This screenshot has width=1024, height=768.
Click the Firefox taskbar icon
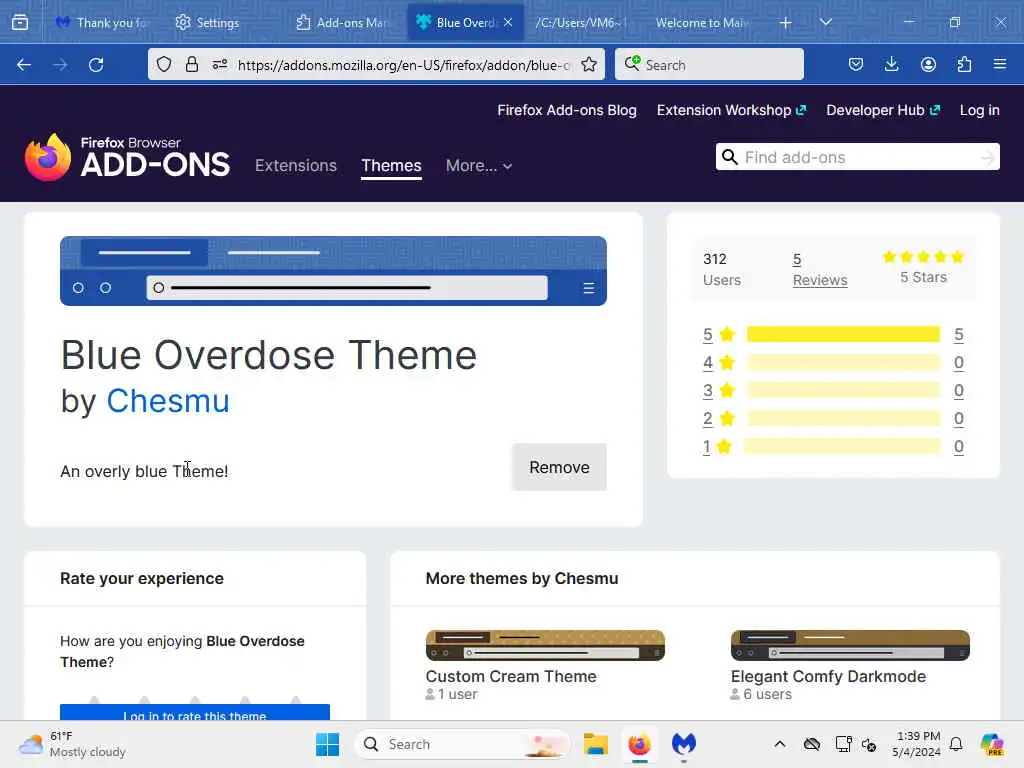coord(639,744)
